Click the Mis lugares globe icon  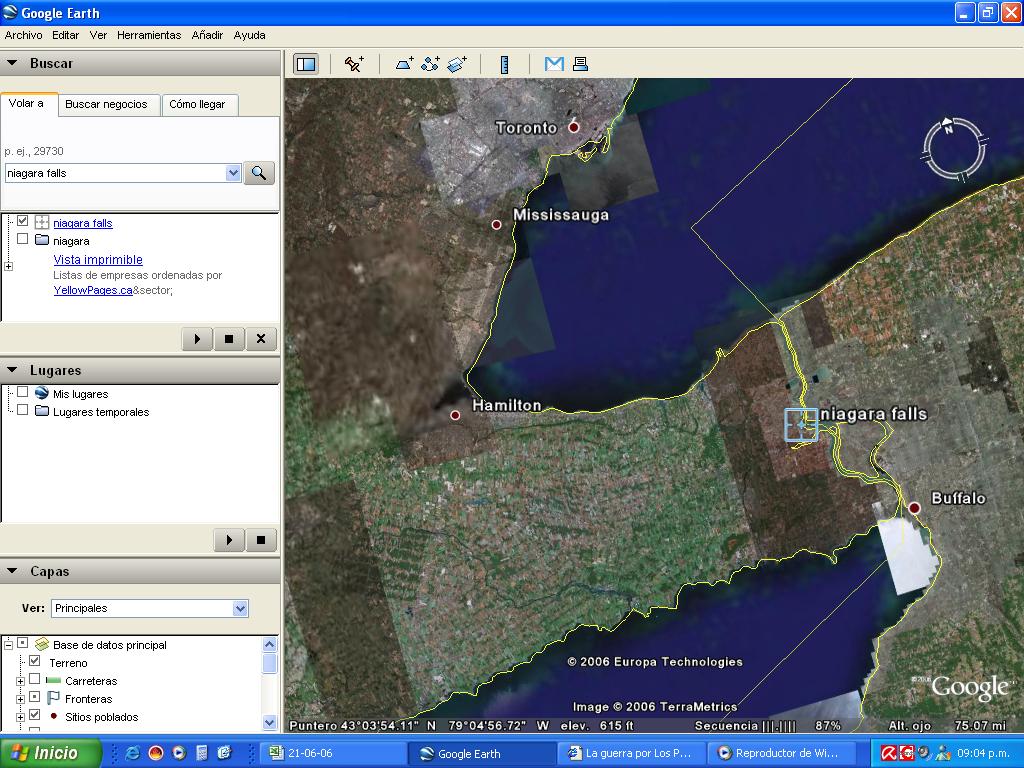coord(42,393)
